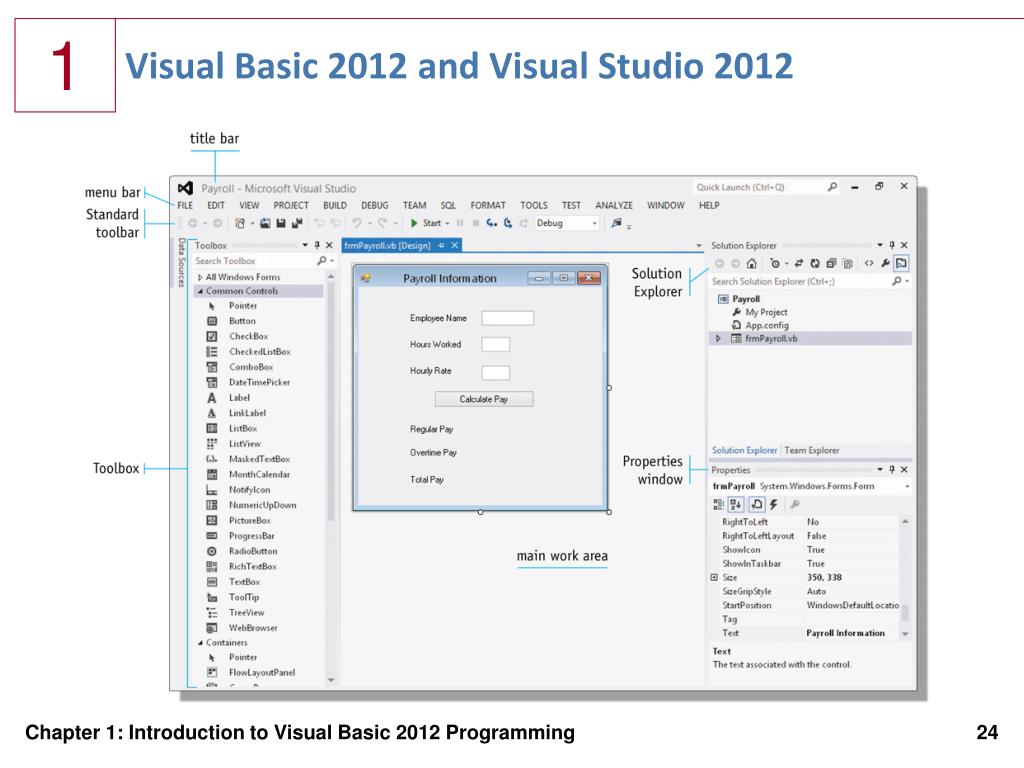Select MonthCalendar in the Toolbox
This screenshot has width=1024, height=768.
coord(259,475)
